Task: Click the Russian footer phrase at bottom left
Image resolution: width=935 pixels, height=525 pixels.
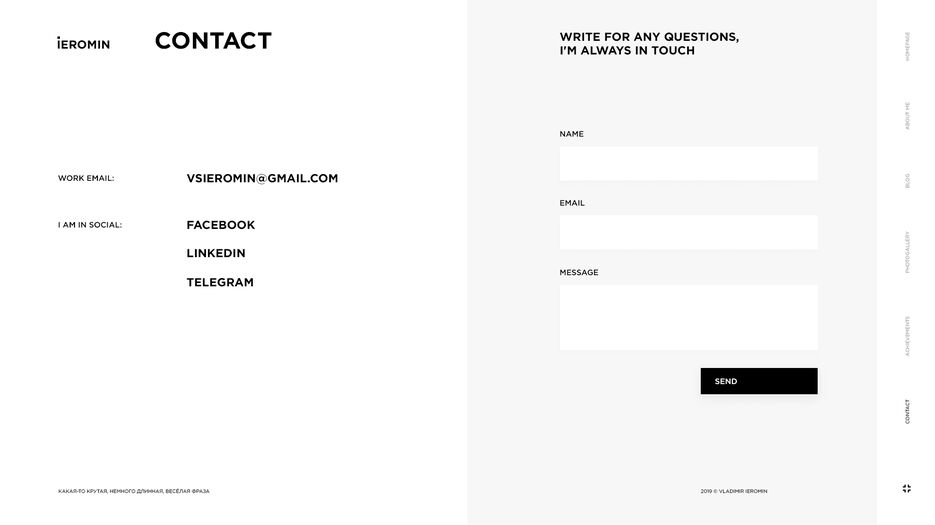Action: click(x=134, y=491)
